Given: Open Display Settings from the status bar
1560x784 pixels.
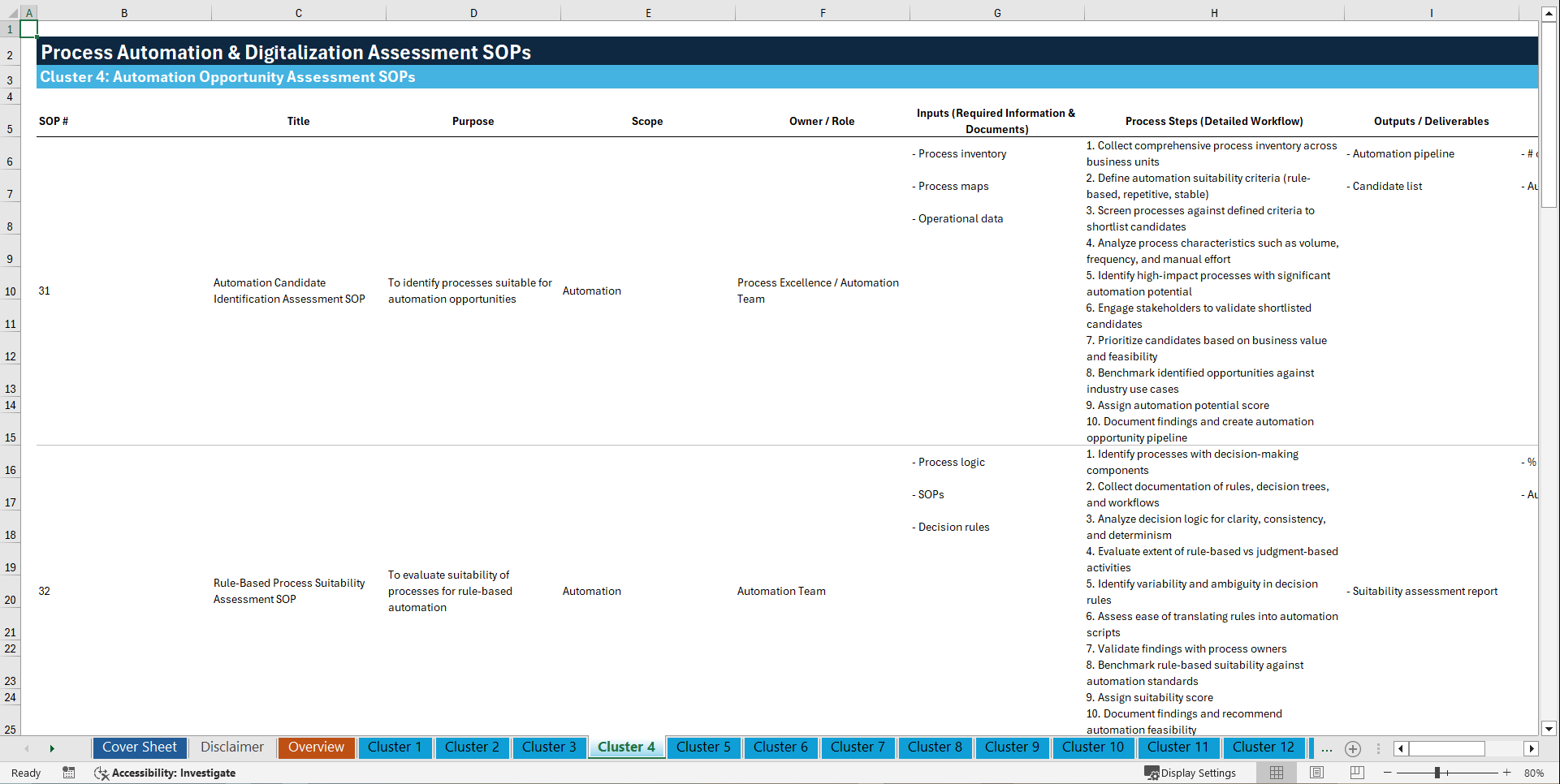Looking at the screenshot, I should pyautogui.click(x=1191, y=773).
